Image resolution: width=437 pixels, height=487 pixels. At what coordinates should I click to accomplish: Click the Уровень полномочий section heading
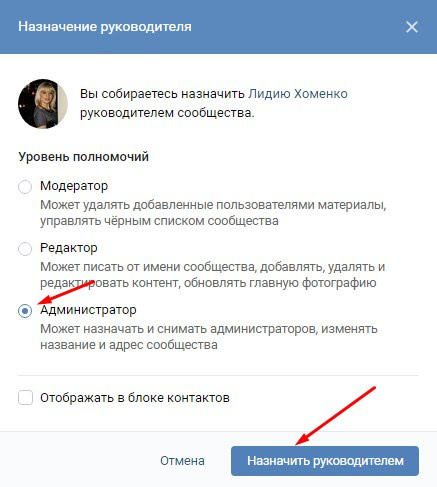(83, 157)
